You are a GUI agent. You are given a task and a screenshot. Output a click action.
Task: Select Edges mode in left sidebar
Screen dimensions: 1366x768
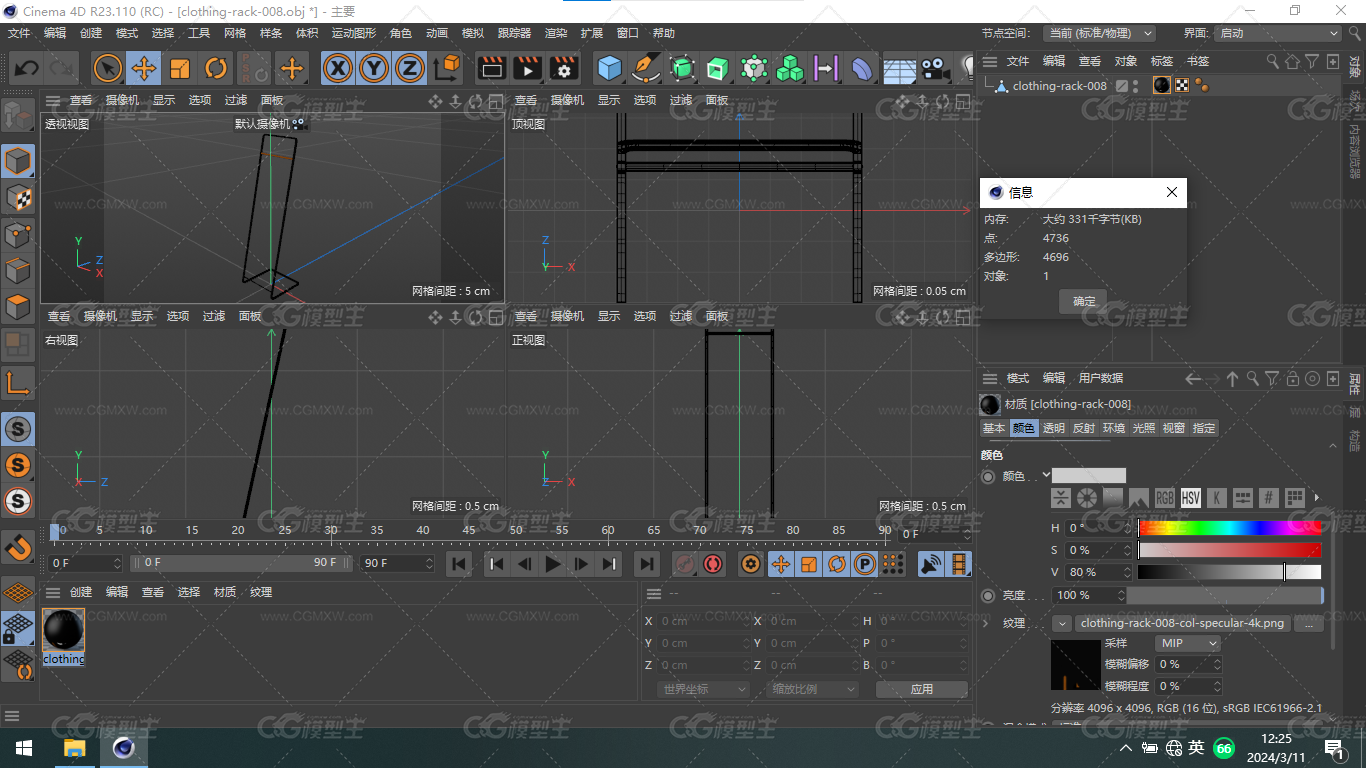(x=18, y=271)
